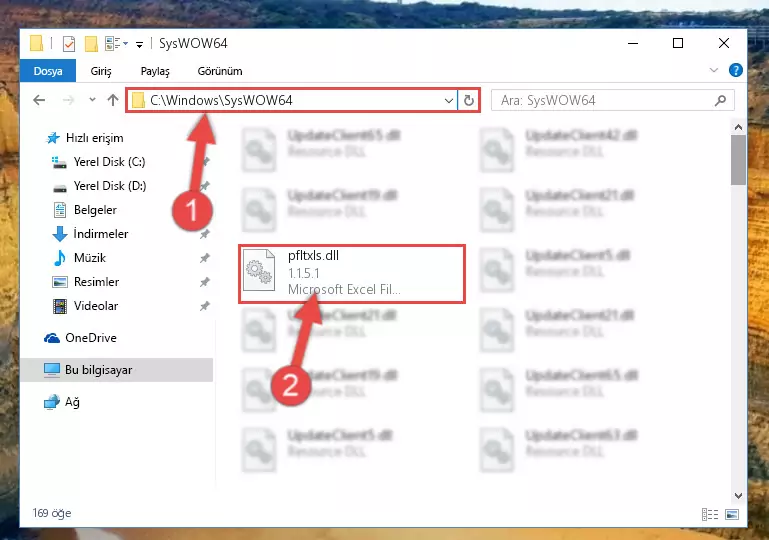Click the vertical scrollbar thumb

(738, 160)
